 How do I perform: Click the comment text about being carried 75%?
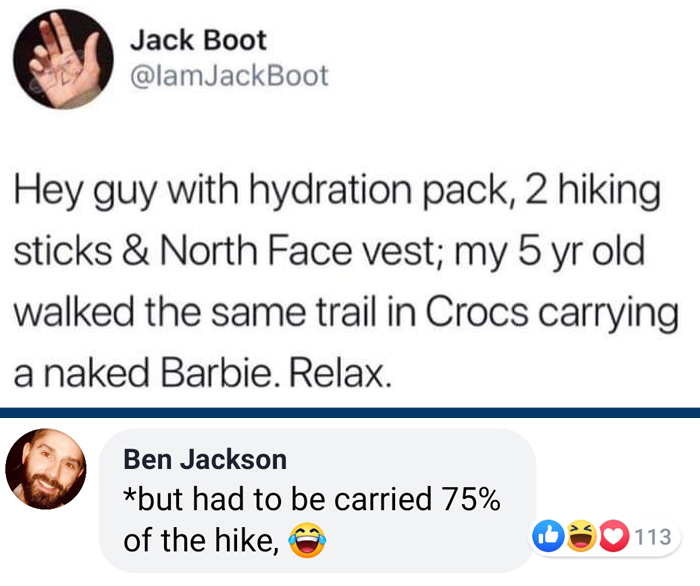pos(312,519)
